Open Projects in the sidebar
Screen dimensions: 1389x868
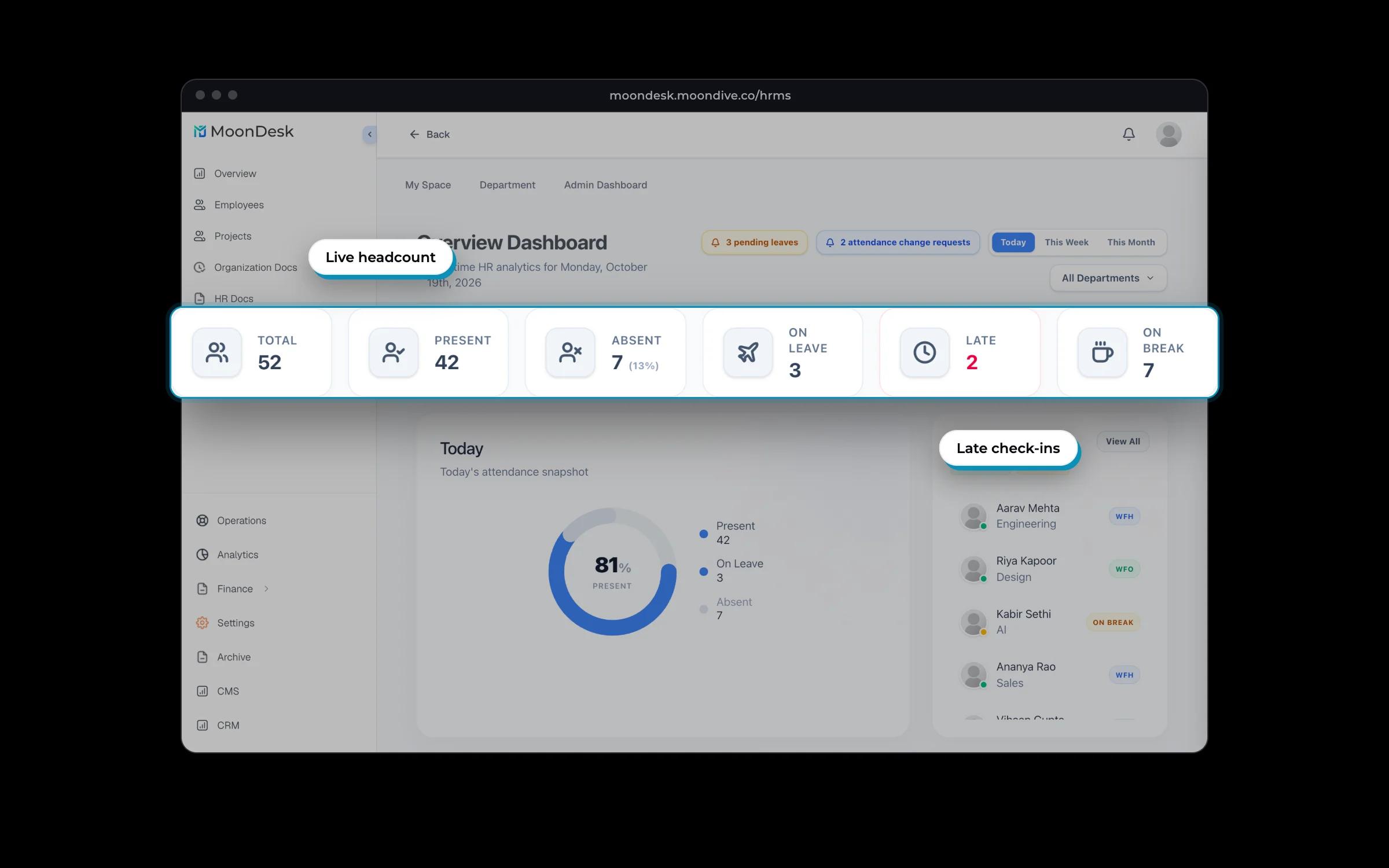tap(222, 236)
